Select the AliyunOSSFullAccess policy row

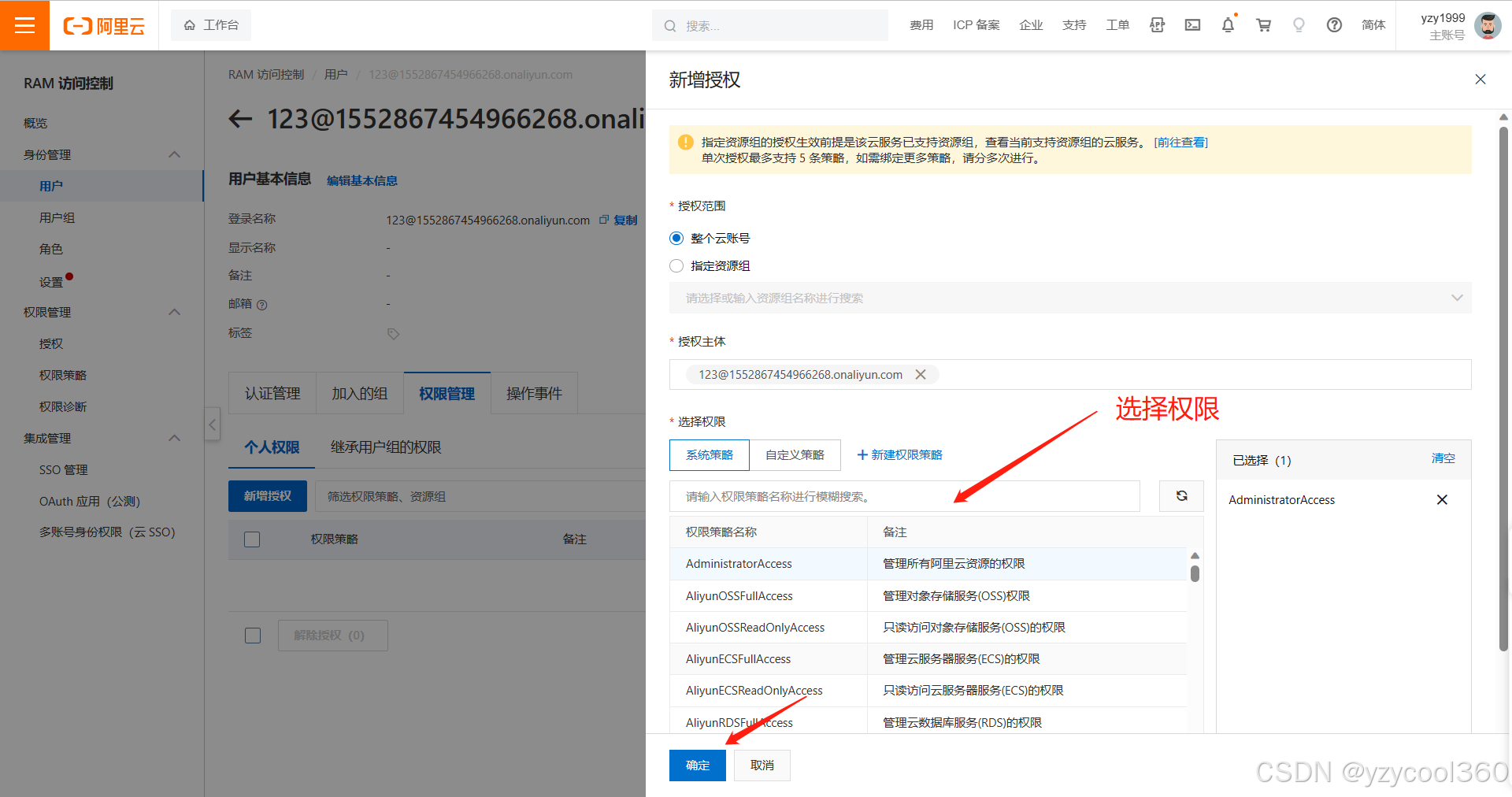pos(928,596)
